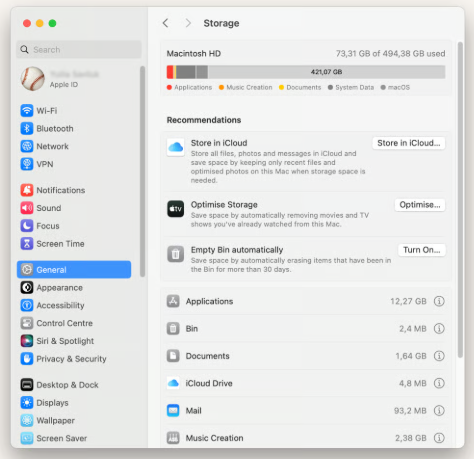Open Bluetooth settings icon in sidebar
The height and width of the screenshot is (459, 474).
click(x=27, y=128)
